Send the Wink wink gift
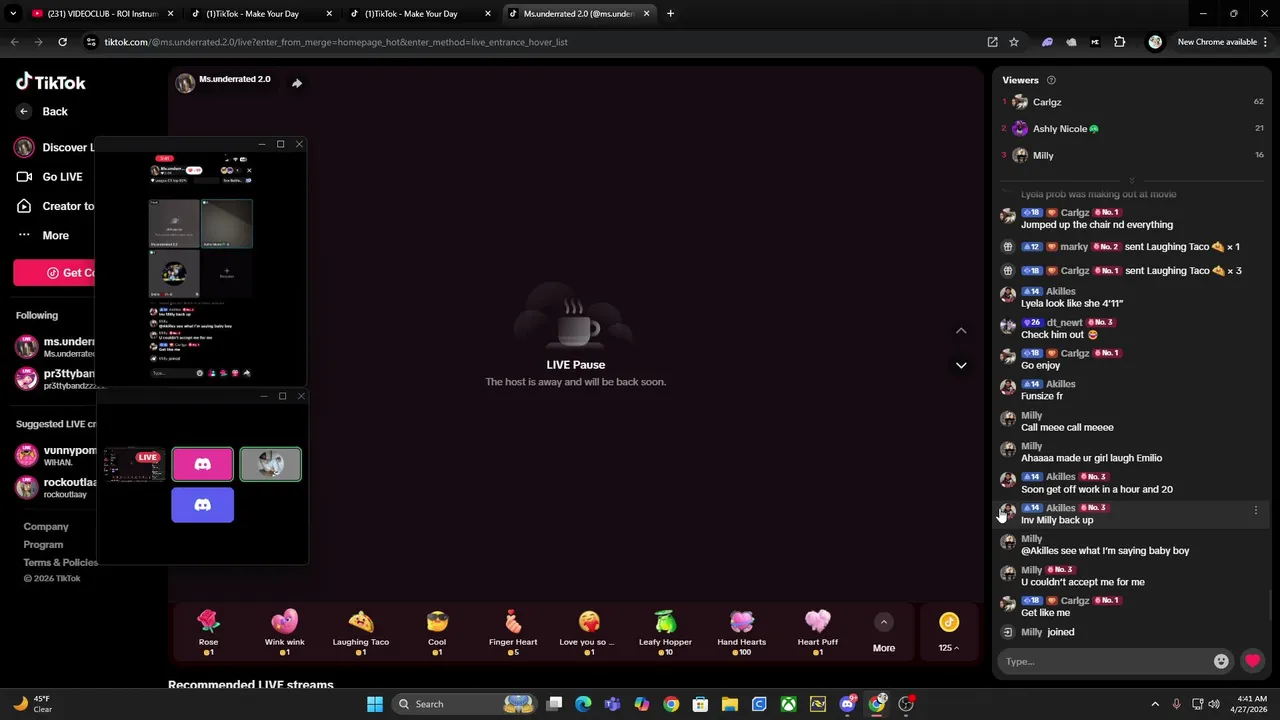This screenshot has height=720, width=1280. pyautogui.click(x=284, y=632)
